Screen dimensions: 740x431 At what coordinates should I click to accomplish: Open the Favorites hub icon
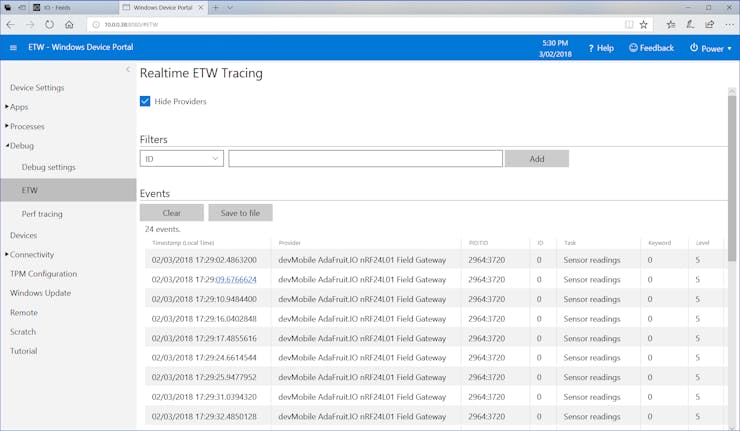[671, 25]
